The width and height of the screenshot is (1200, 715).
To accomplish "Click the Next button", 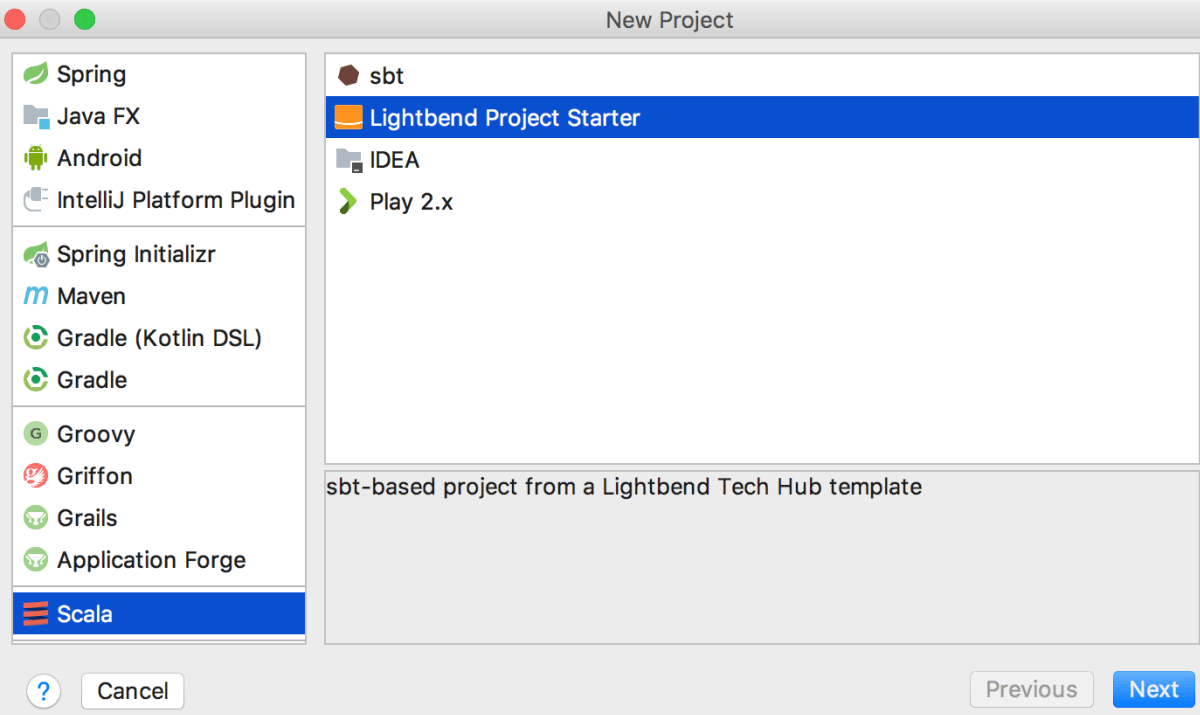I will [x=1153, y=689].
